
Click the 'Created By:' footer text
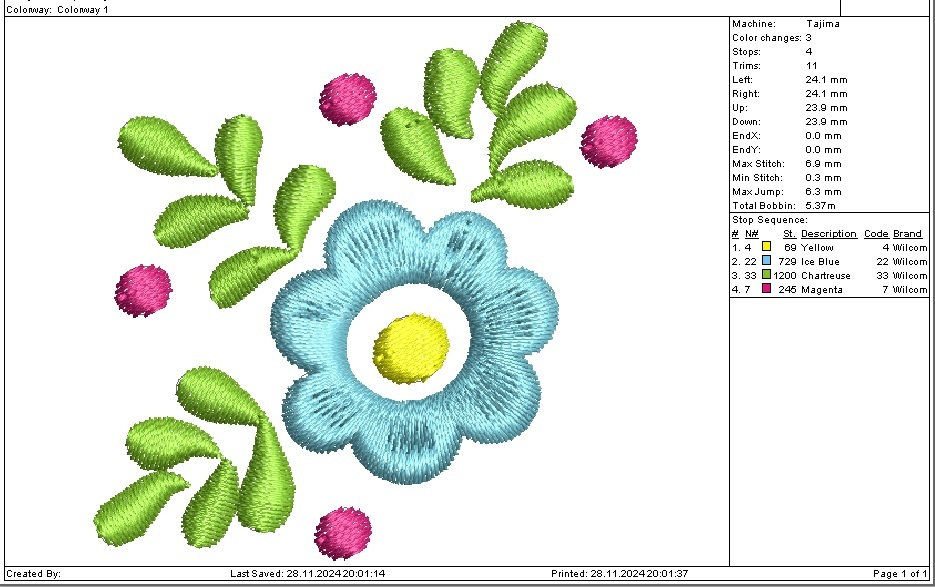point(33,574)
